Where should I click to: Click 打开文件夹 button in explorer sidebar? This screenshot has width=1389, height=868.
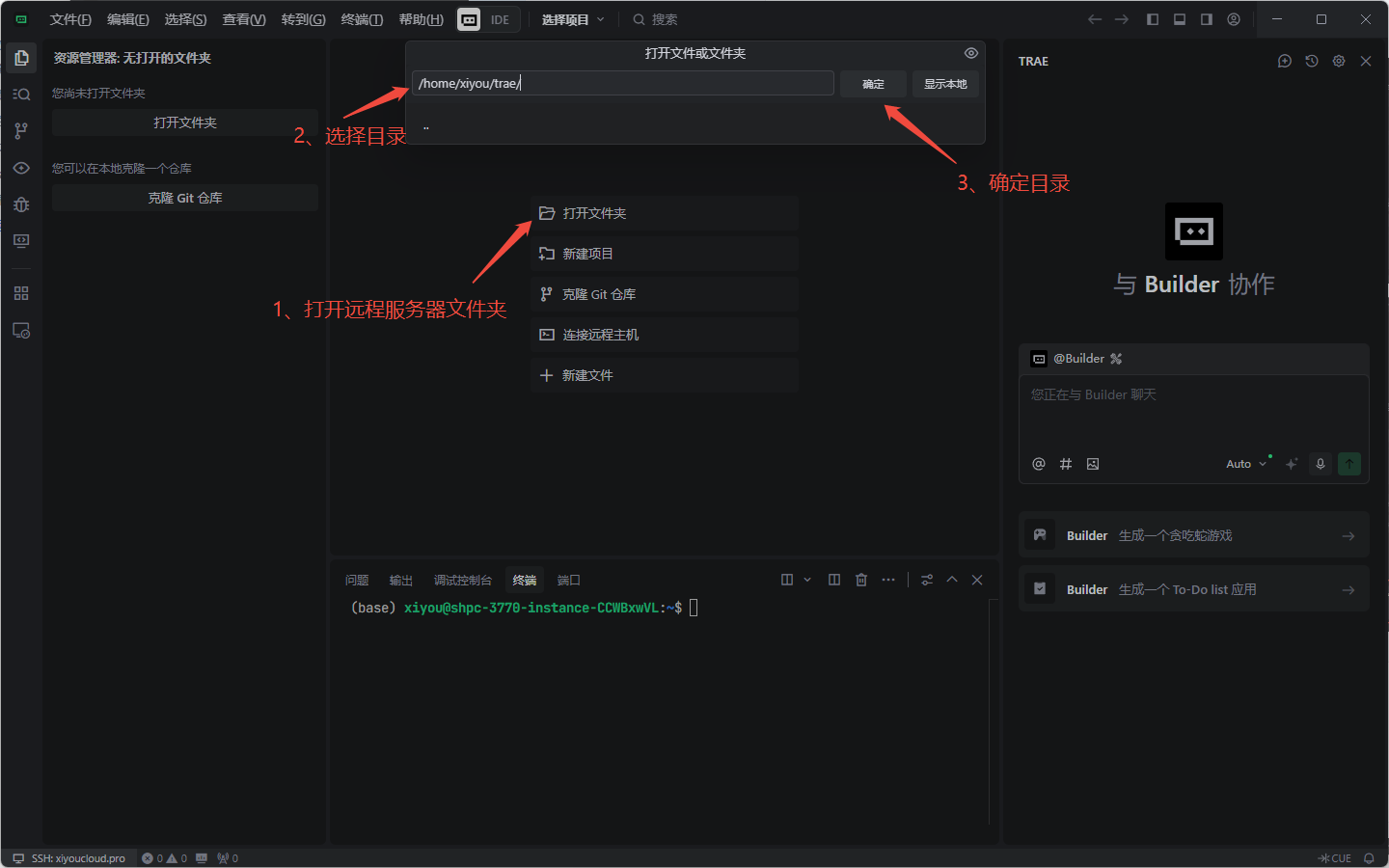point(185,122)
